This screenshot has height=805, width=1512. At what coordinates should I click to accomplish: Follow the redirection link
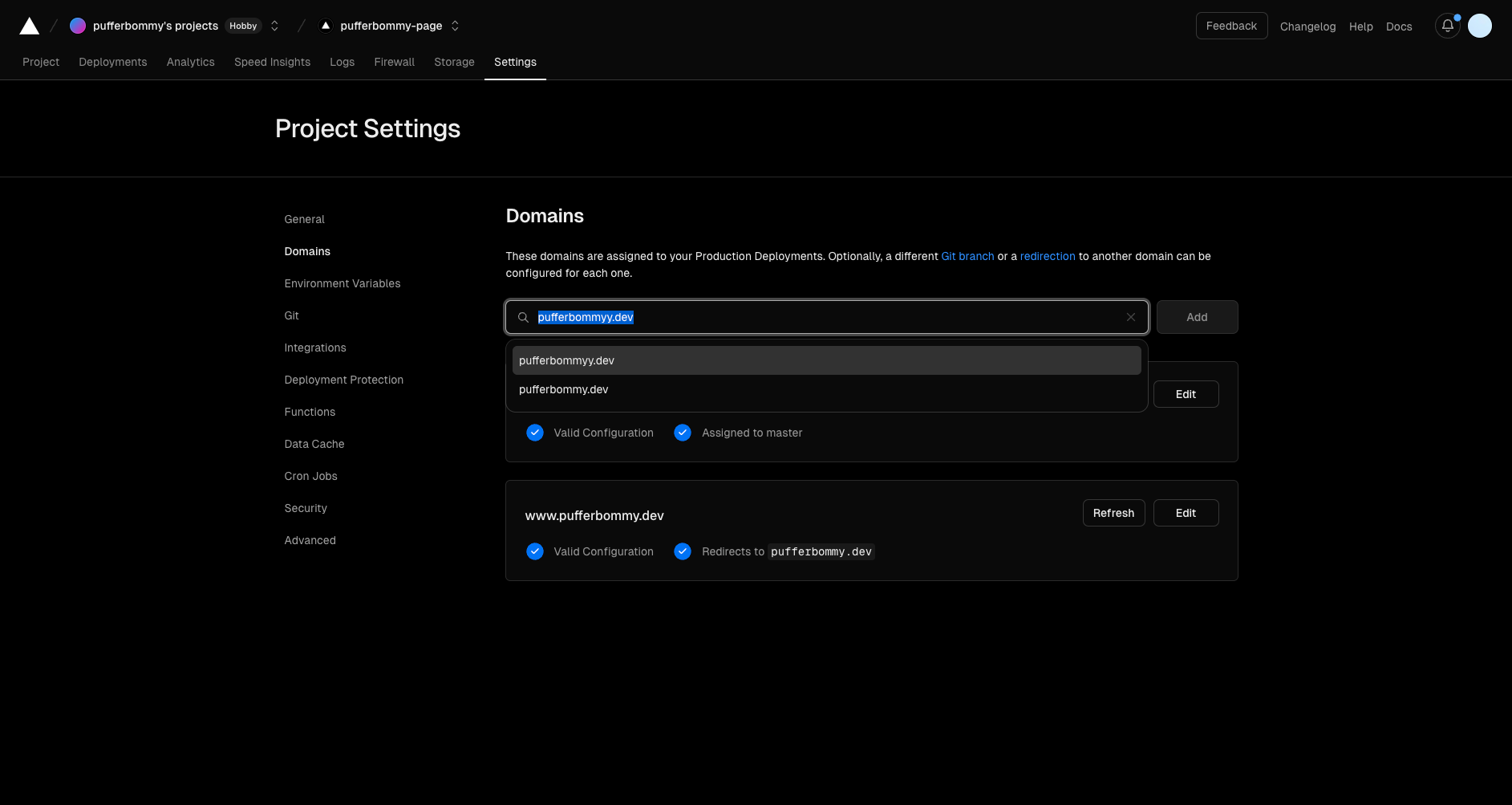(1048, 256)
